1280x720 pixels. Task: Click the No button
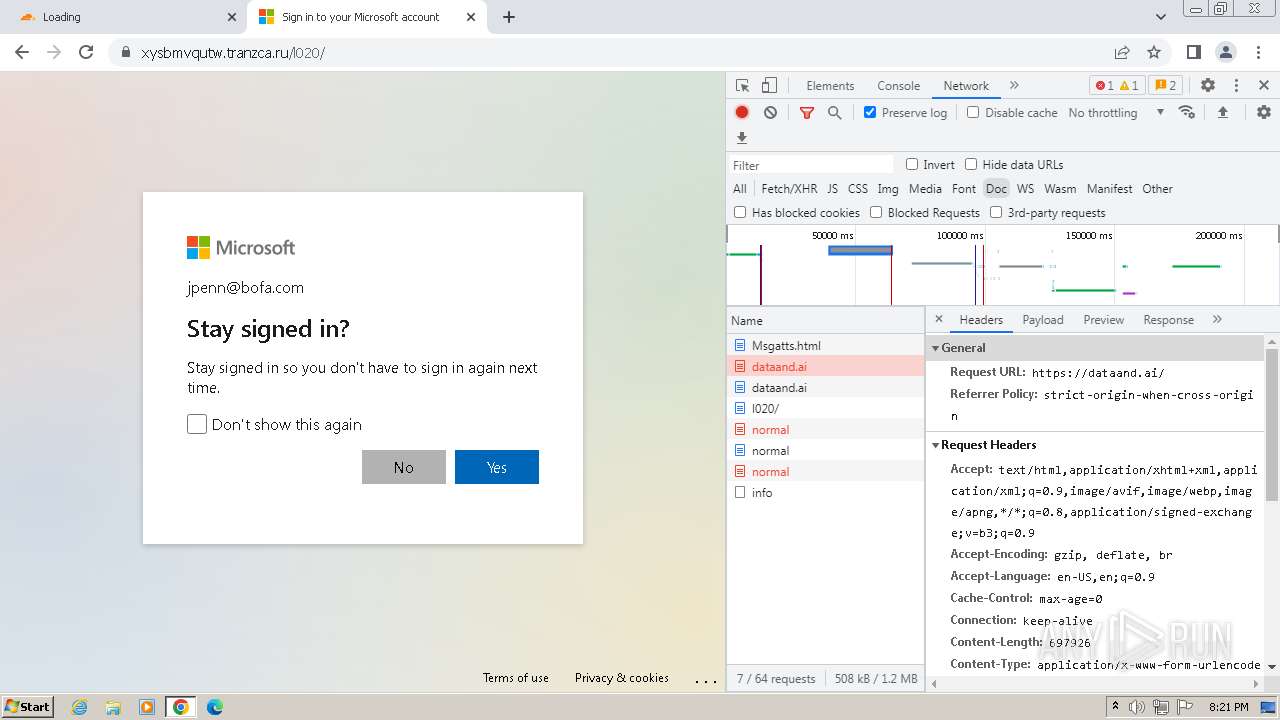point(404,467)
